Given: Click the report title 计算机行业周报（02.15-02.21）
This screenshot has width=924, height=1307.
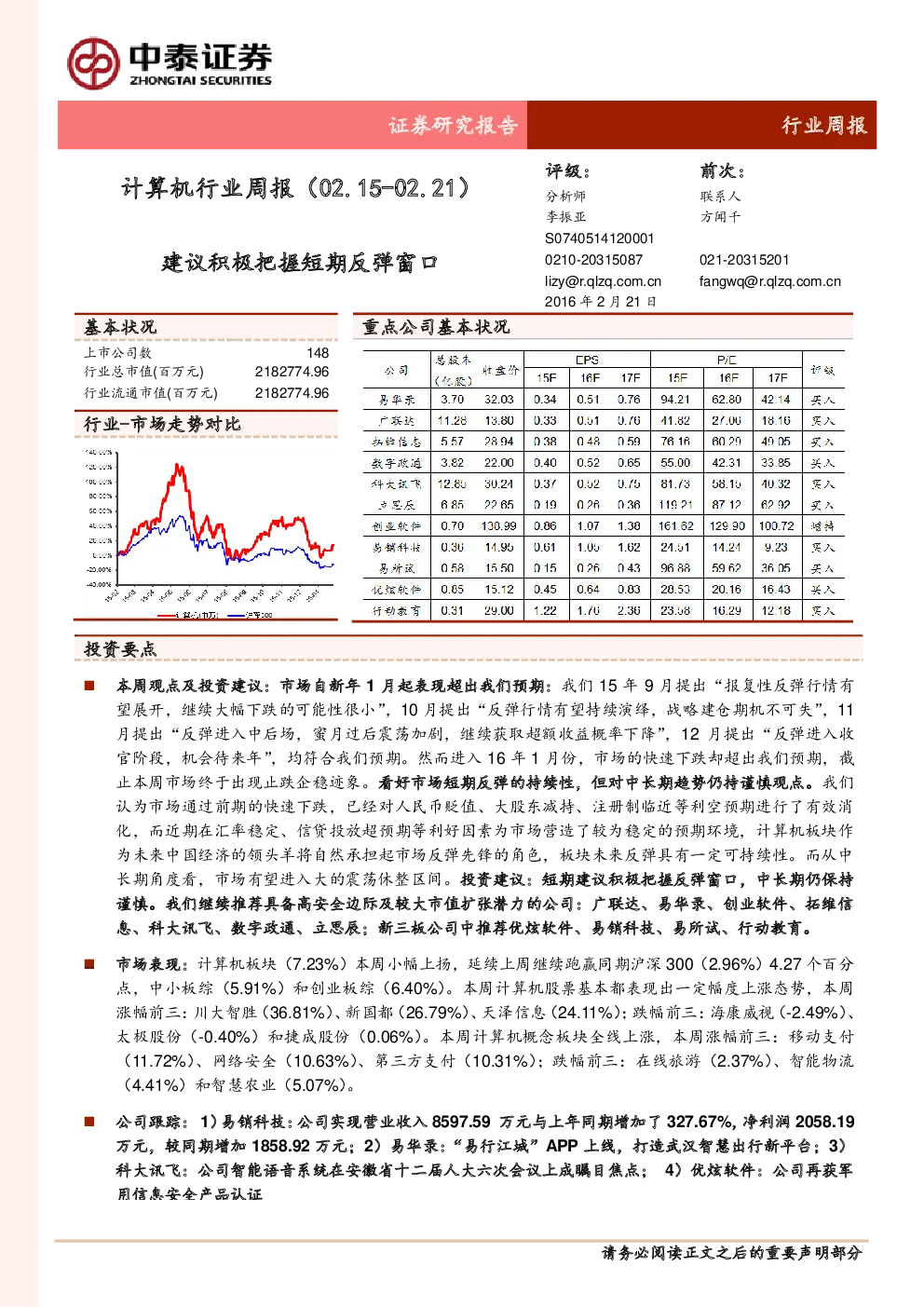Looking at the screenshot, I should [x=297, y=188].
